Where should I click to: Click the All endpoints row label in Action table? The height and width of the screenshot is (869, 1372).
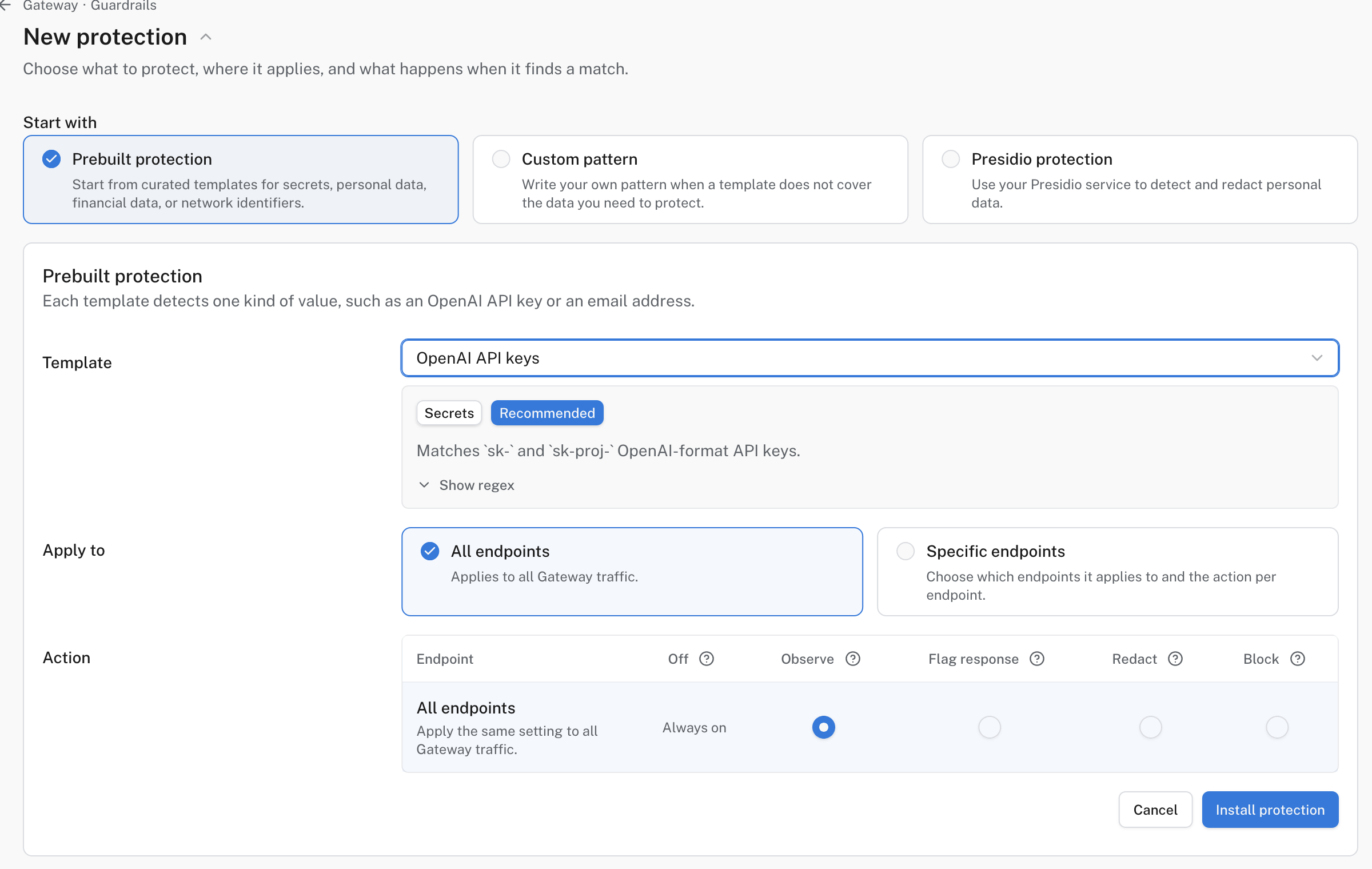coord(466,708)
